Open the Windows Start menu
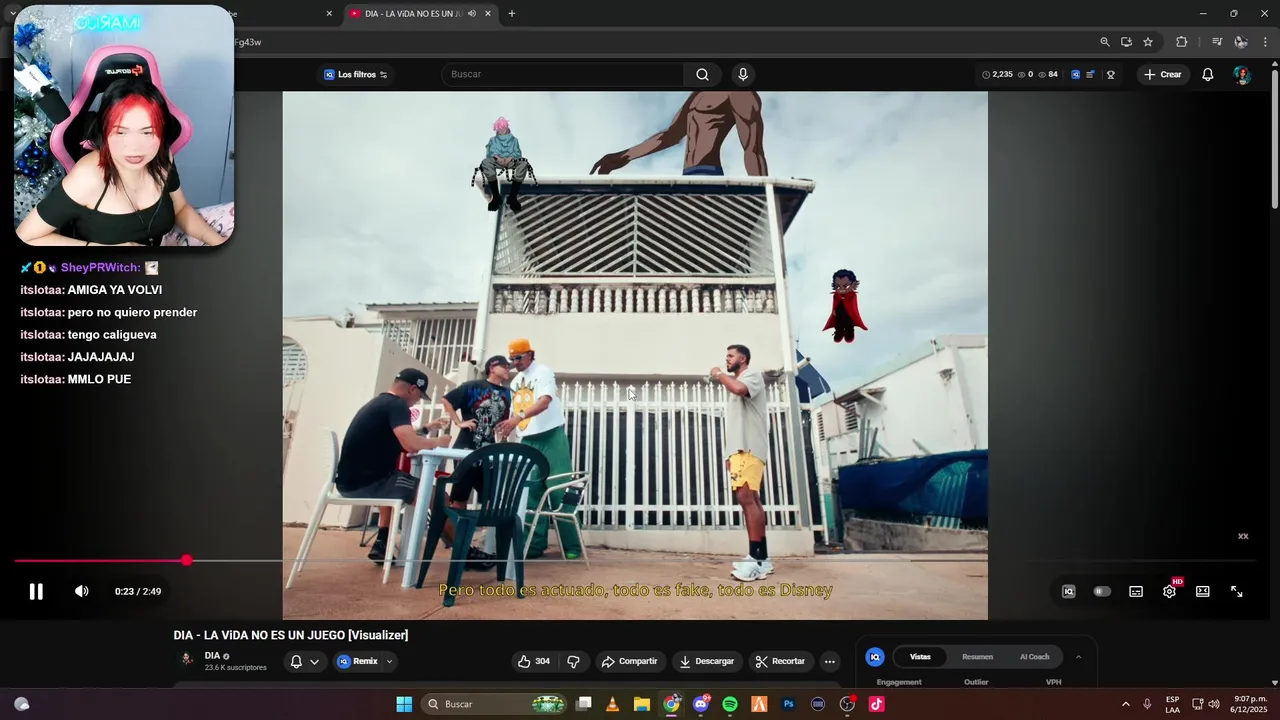Viewport: 1280px width, 720px height. [404, 704]
